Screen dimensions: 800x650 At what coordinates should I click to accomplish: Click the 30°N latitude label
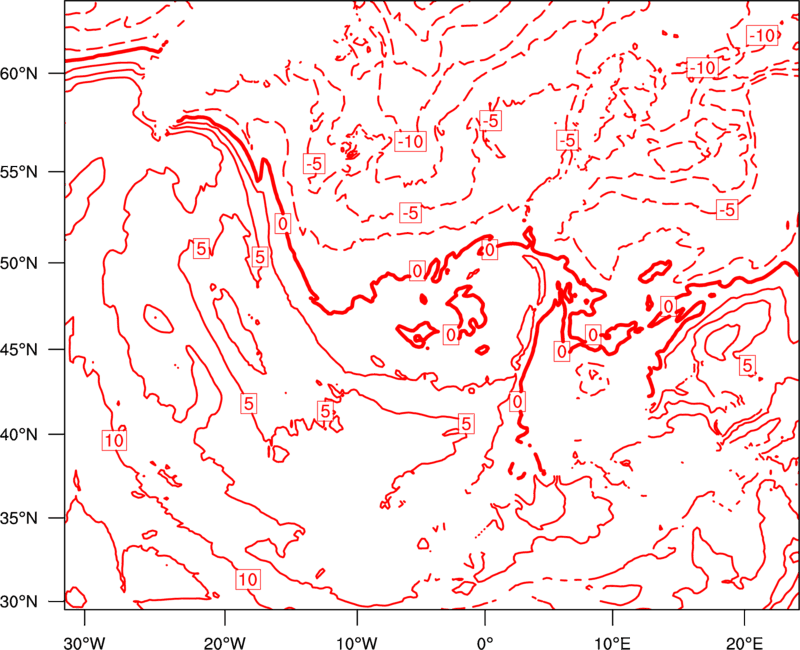(x=19, y=602)
